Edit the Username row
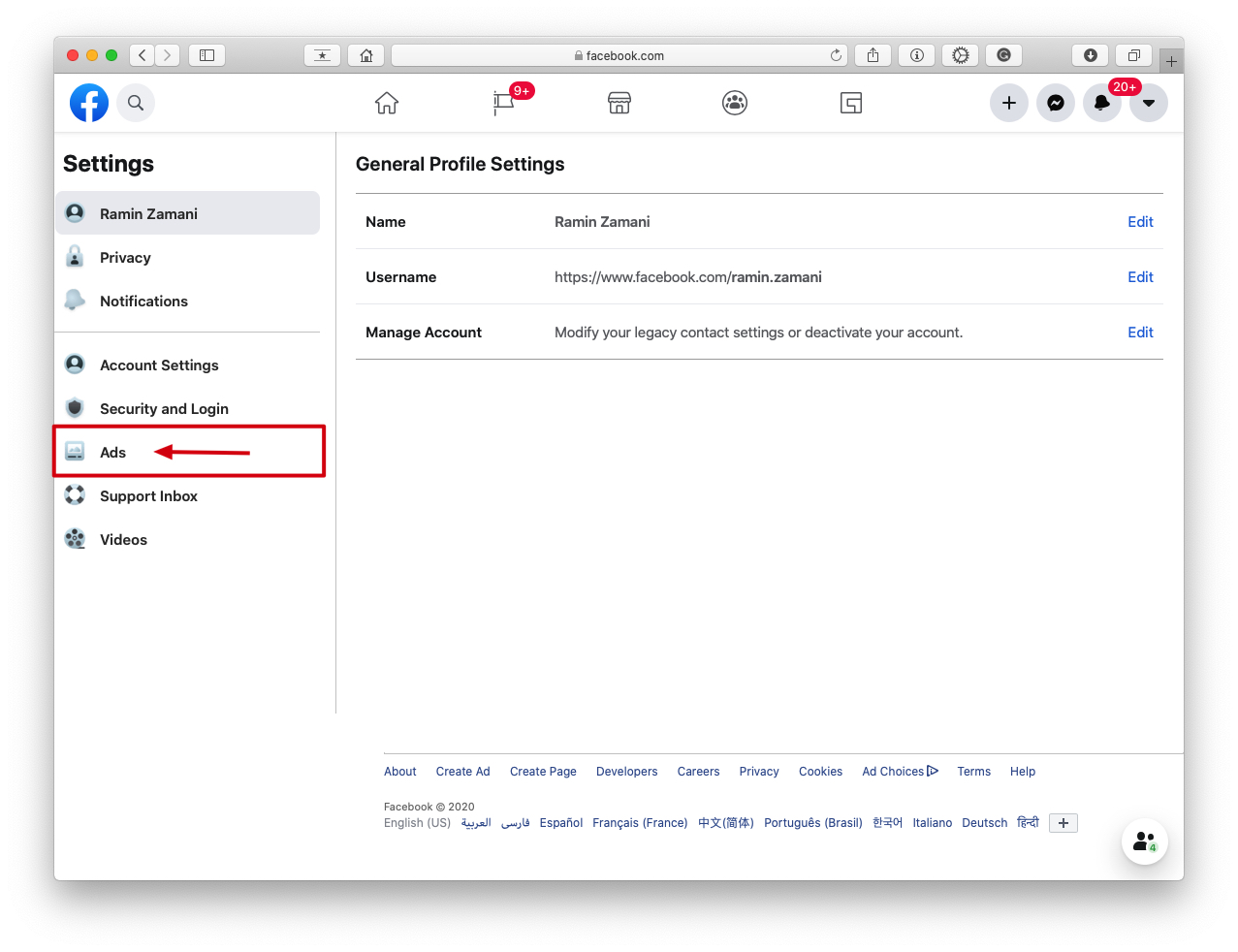The image size is (1238, 952). click(1140, 277)
